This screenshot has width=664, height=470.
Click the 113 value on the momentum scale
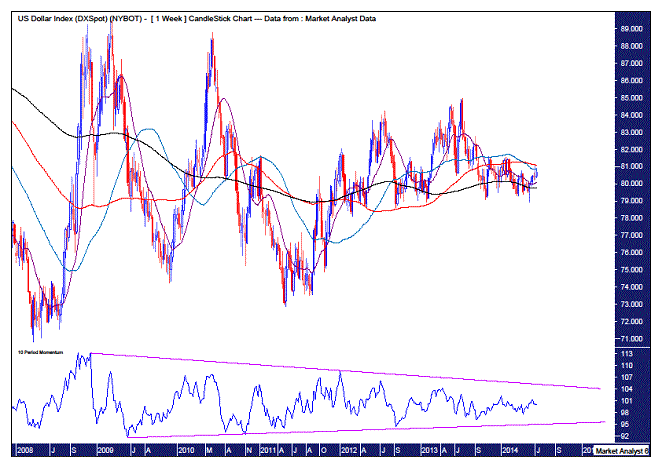point(627,354)
